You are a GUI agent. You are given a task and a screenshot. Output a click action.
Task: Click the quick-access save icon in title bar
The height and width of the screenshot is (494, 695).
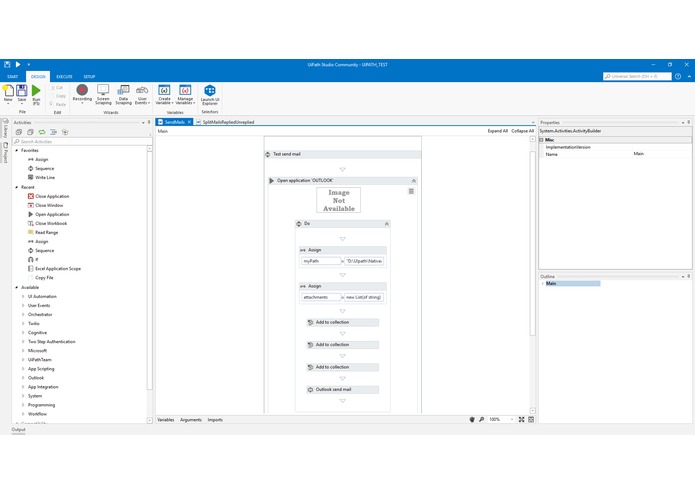7,64
